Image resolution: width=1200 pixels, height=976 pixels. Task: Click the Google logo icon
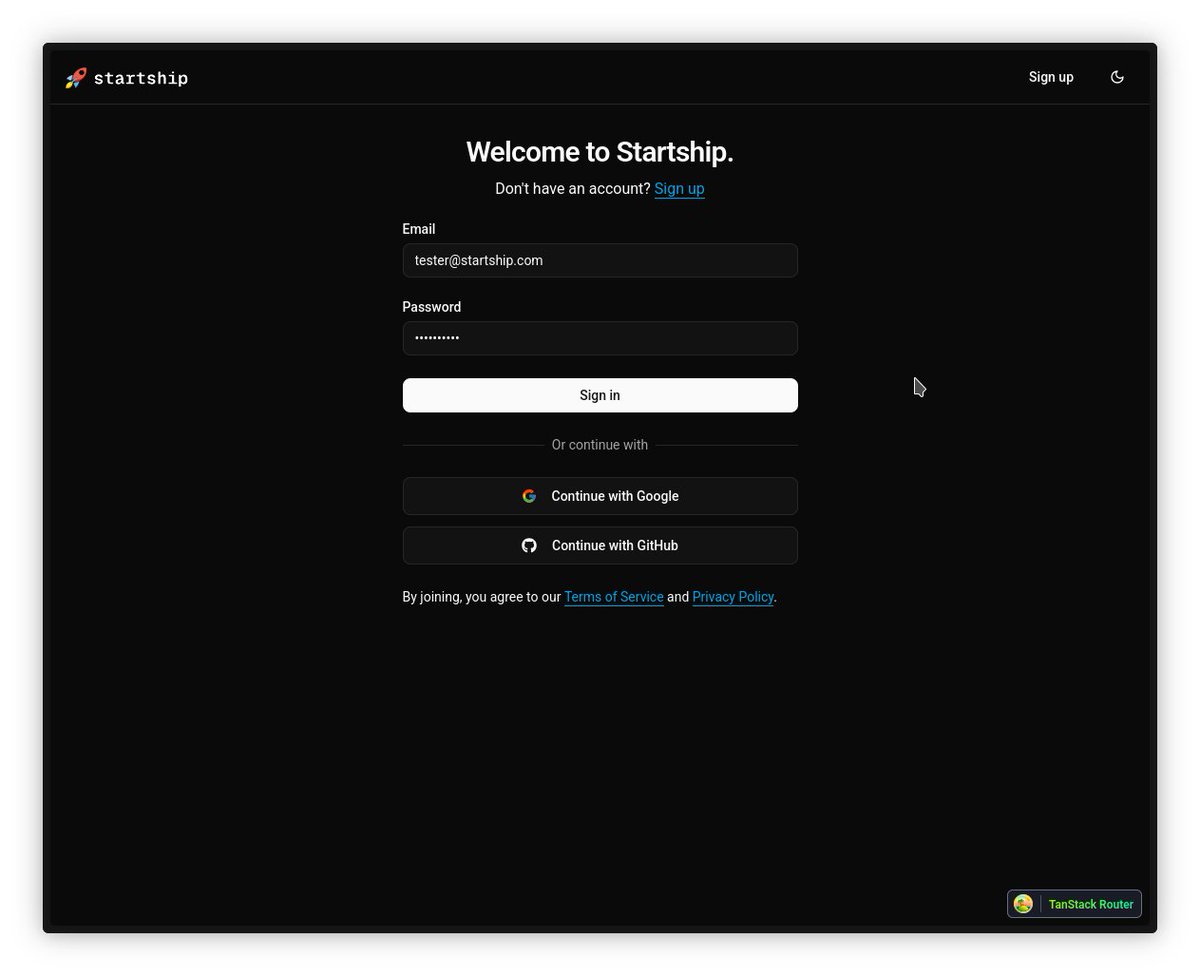(529, 496)
